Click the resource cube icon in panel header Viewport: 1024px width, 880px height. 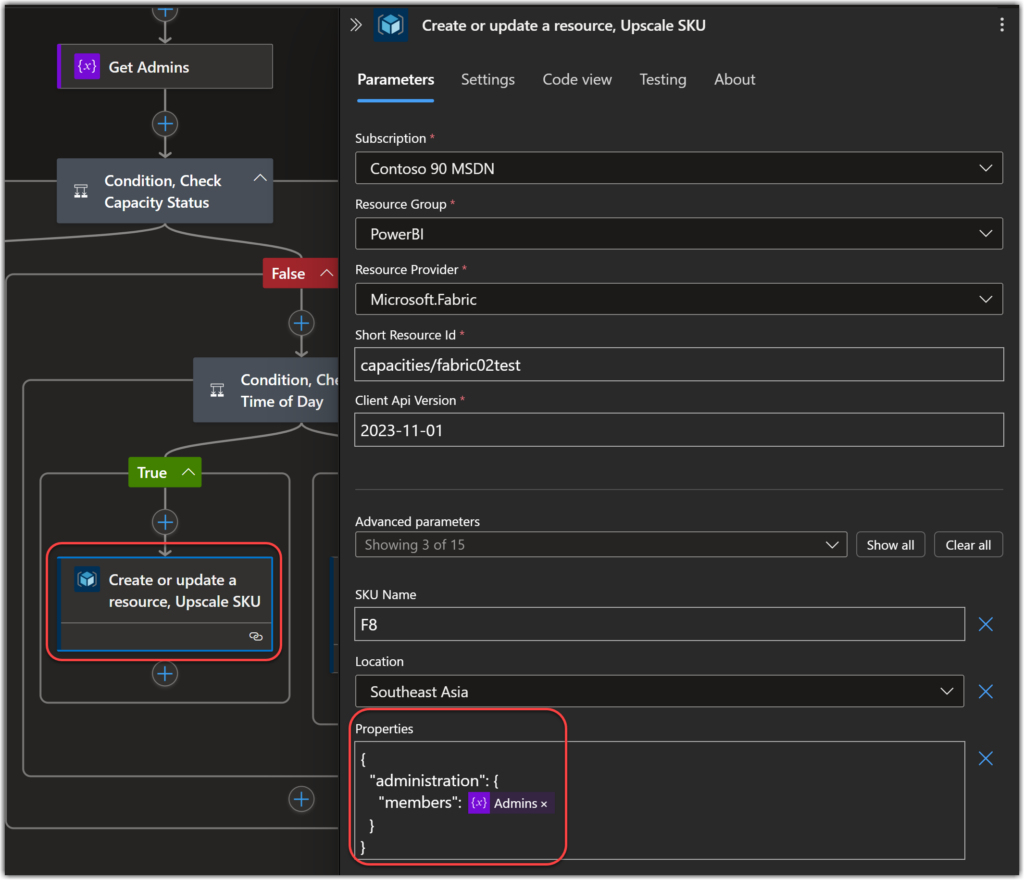point(391,25)
